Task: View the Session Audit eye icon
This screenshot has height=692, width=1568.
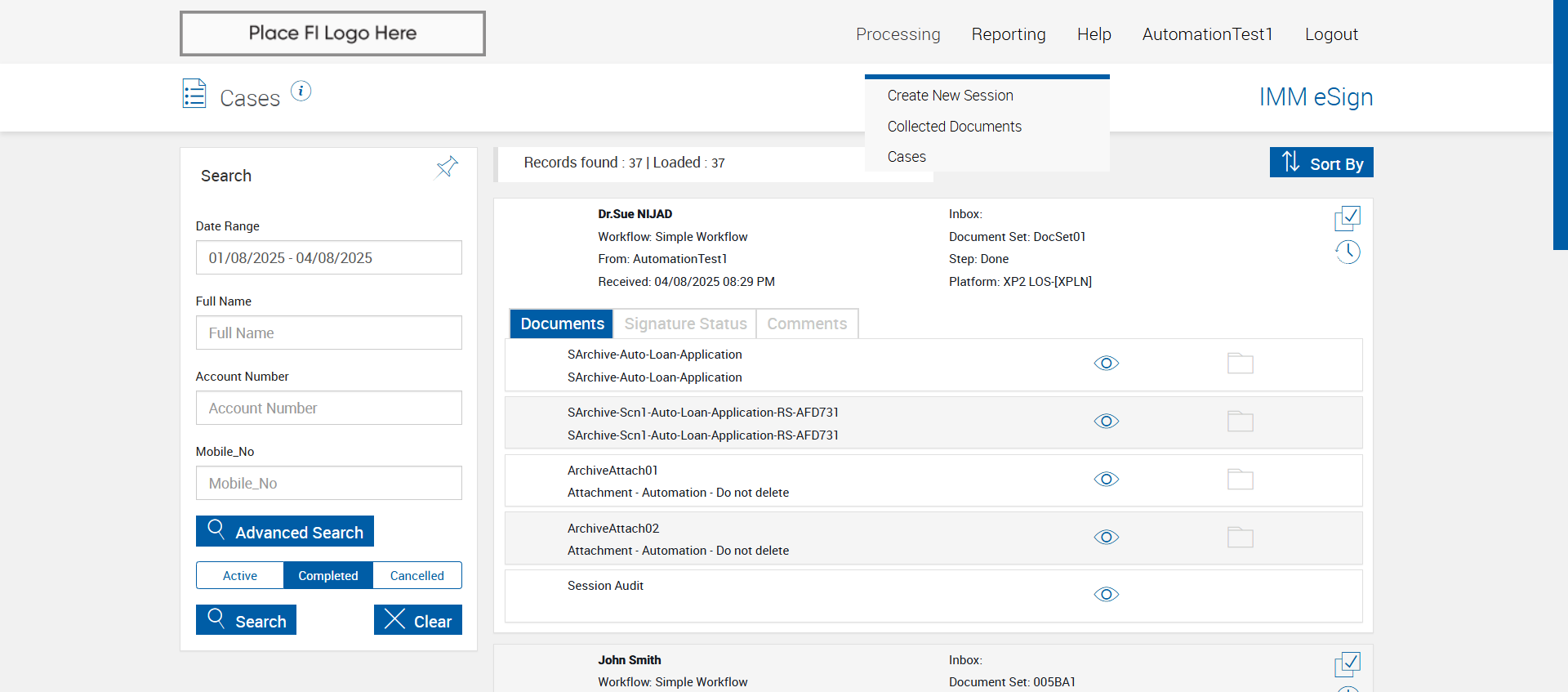Action: (x=1106, y=595)
